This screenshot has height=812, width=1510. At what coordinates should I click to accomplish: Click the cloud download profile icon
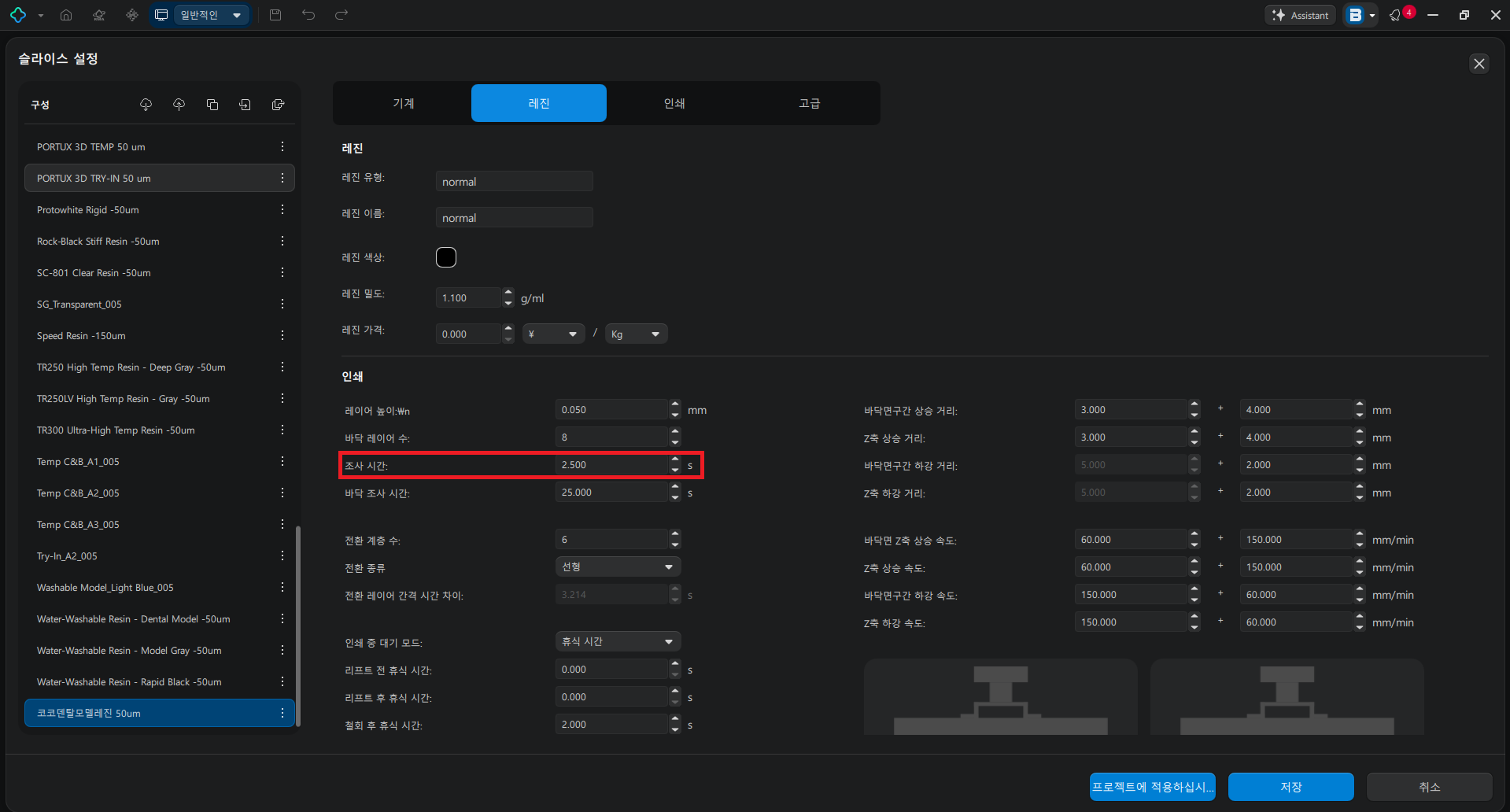coord(146,105)
